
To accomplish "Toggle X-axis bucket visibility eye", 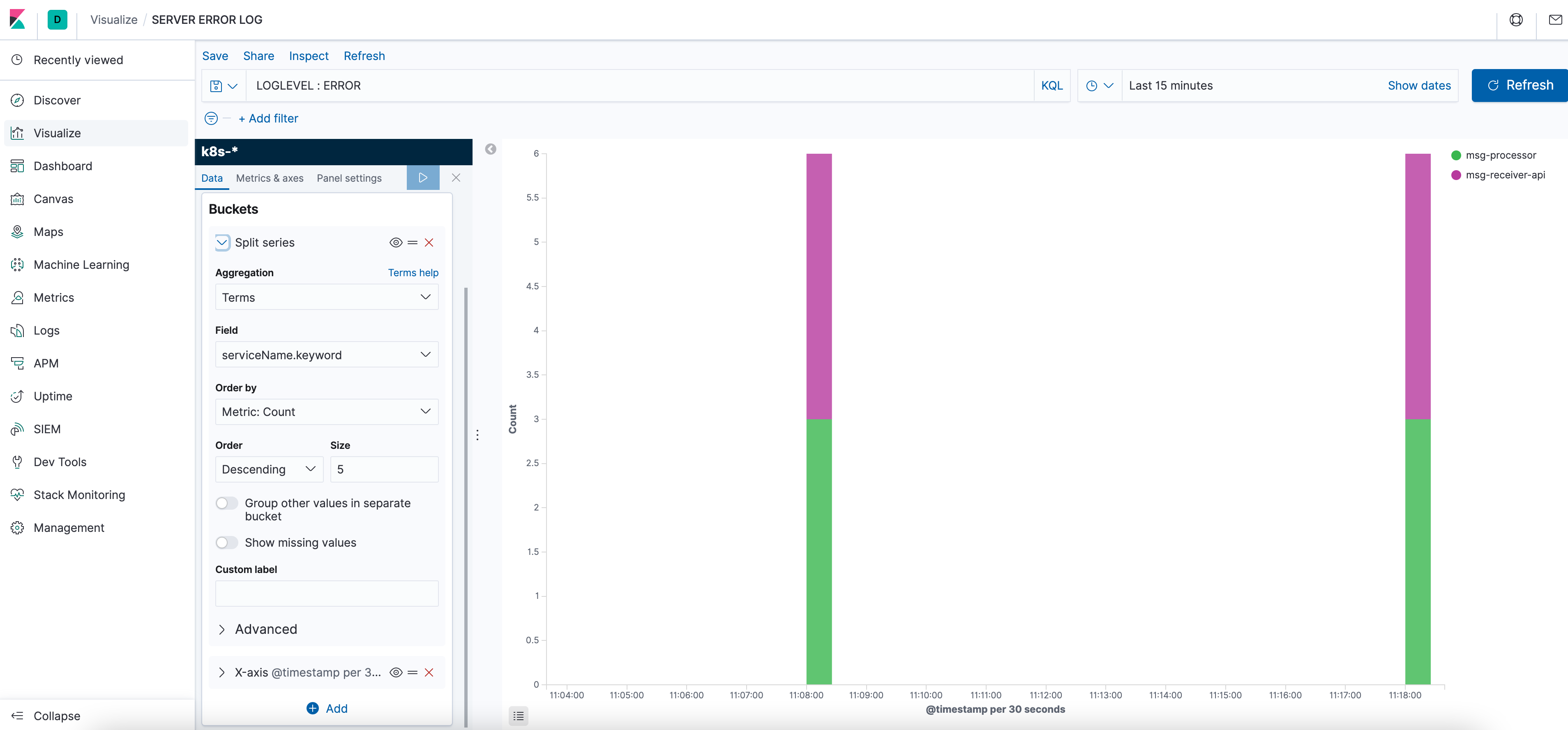I will pos(396,672).
